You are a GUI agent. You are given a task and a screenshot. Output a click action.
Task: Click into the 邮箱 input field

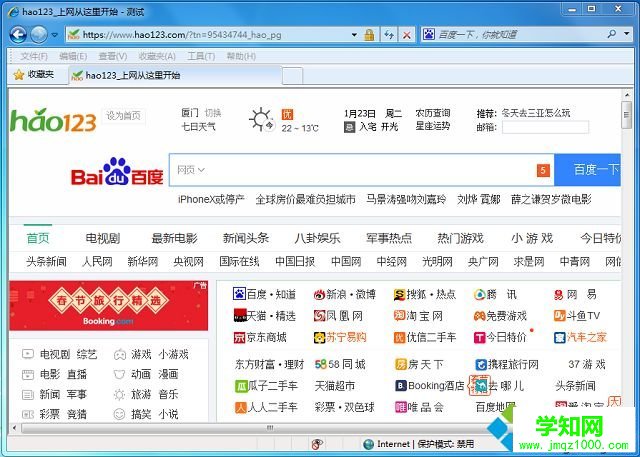[545, 127]
